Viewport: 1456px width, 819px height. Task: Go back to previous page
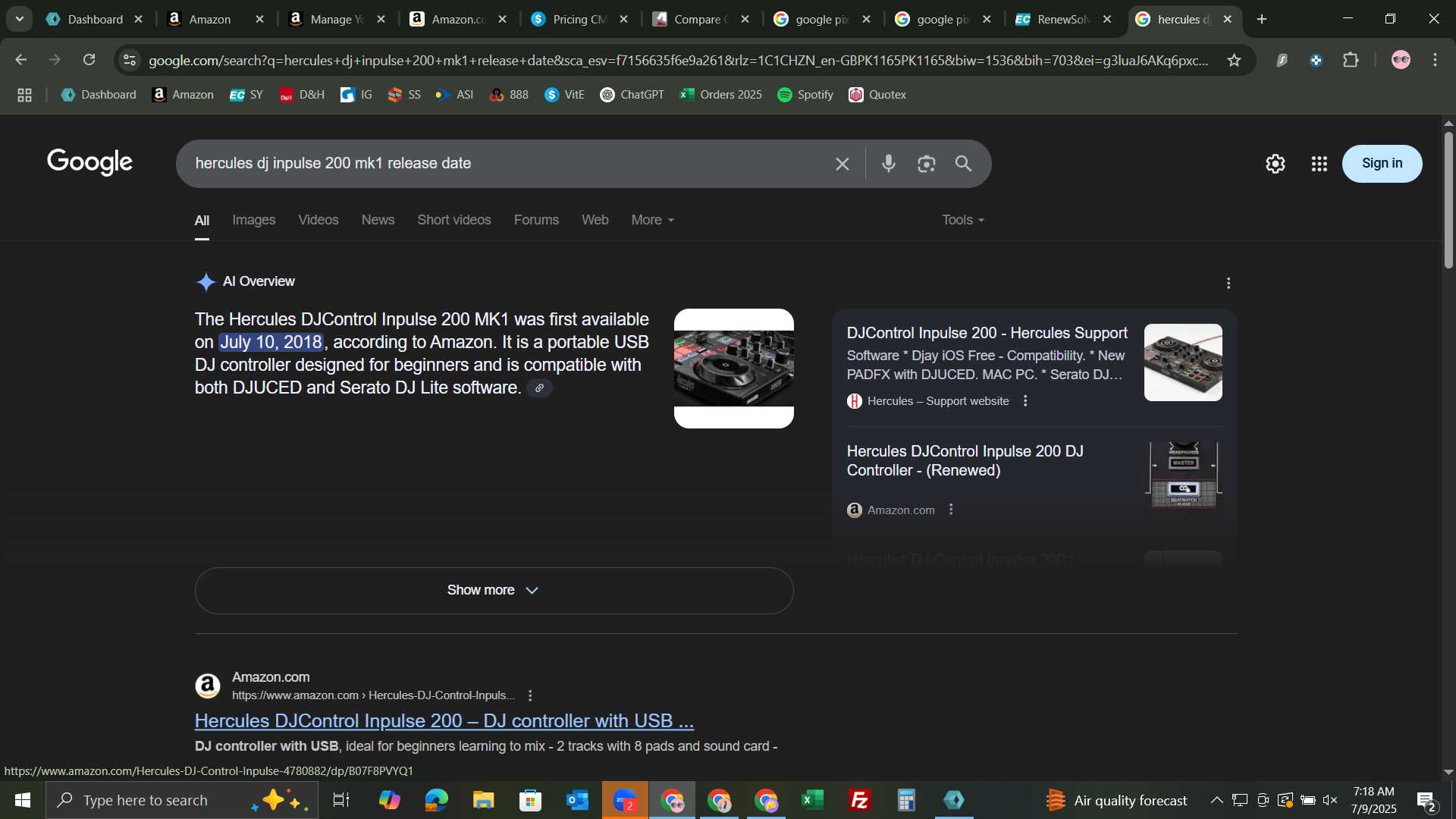(20, 60)
